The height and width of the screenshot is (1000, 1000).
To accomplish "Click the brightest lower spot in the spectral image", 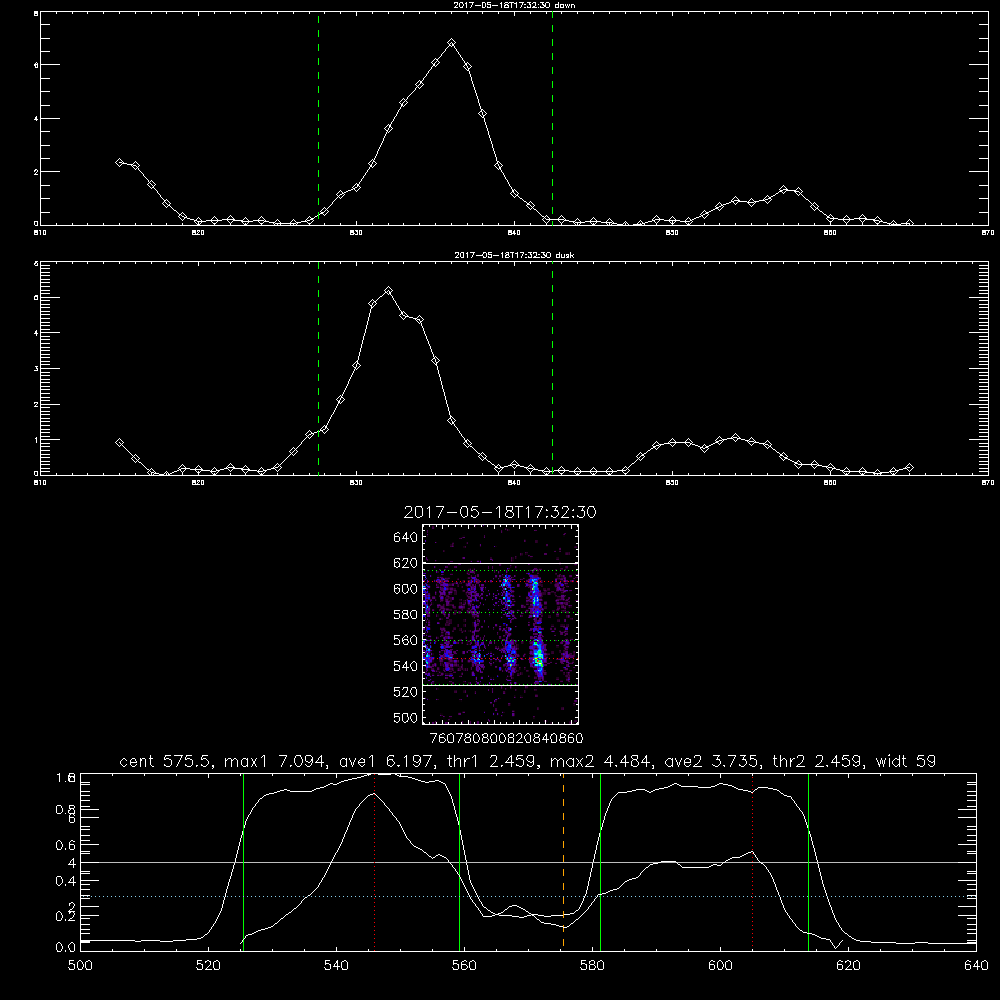I will point(539,657).
